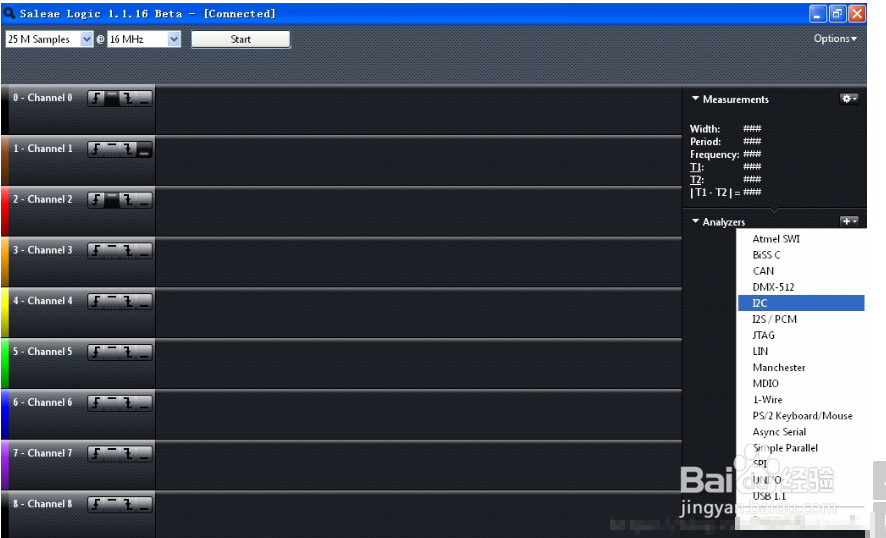Screen dimensions: 886x538
Task: Open the 16 MHz sample rate dropdown
Action: pos(174,39)
